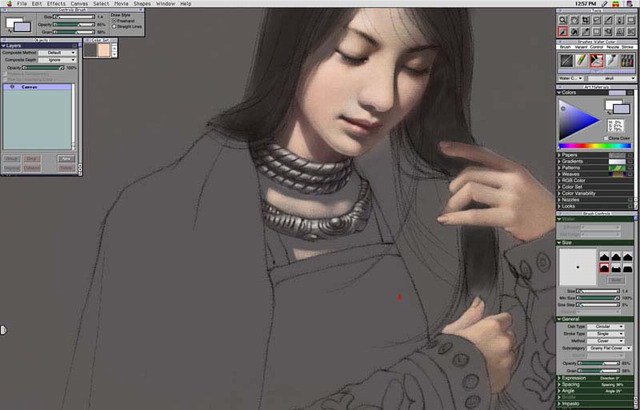Select the Lasso tool

pos(597,19)
